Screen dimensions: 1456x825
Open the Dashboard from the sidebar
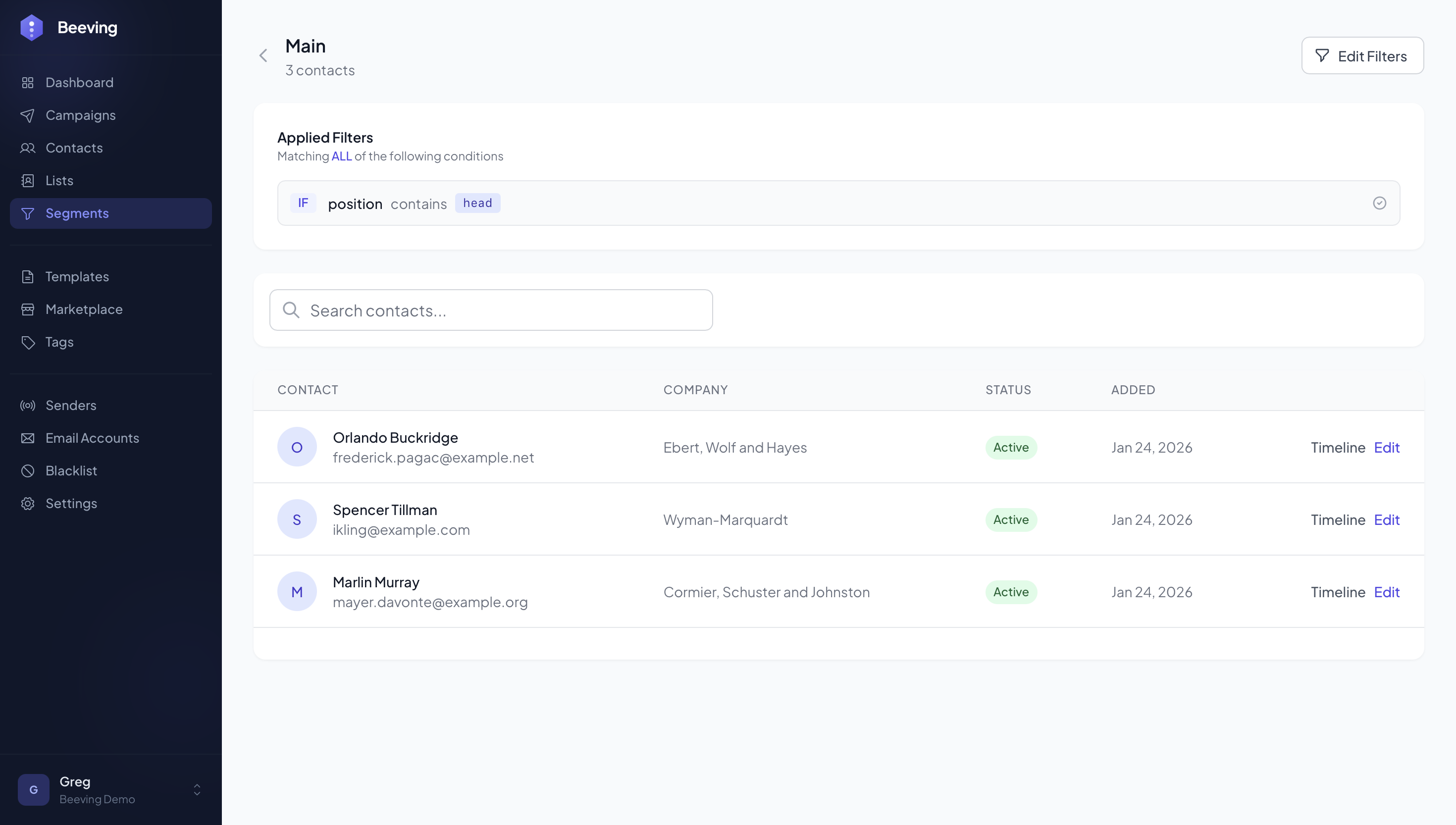click(79, 83)
